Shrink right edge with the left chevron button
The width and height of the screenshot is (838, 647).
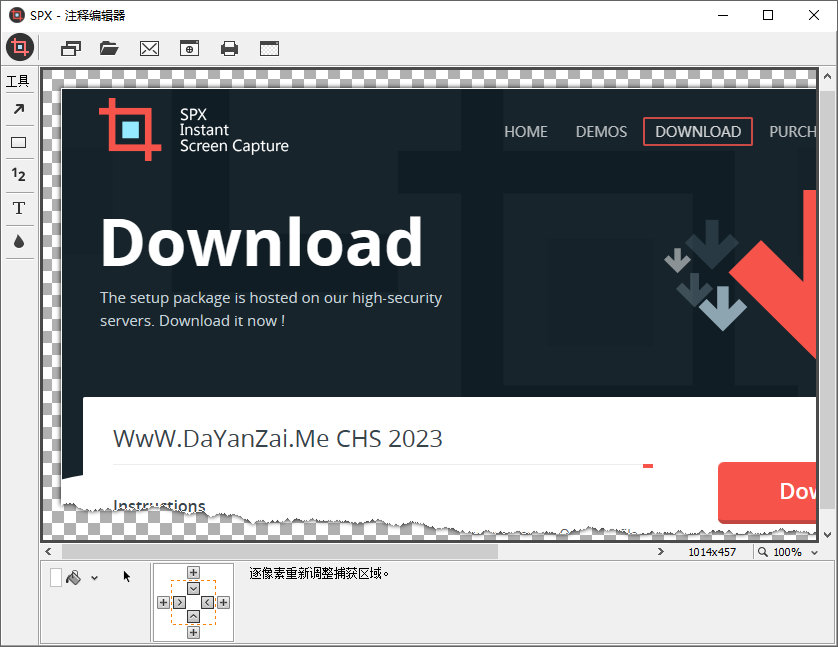(x=208, y=603)
